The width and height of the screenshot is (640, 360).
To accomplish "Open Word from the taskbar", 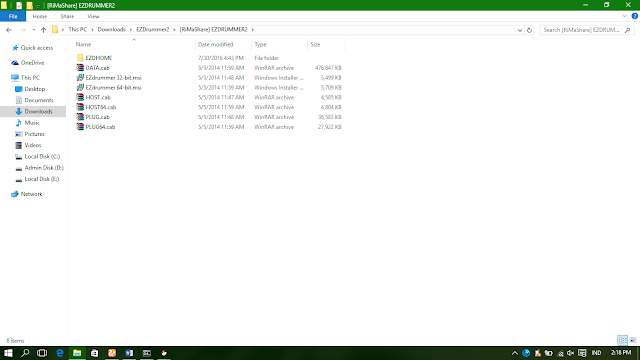I will pyautogui.click(x=129, y=353).
